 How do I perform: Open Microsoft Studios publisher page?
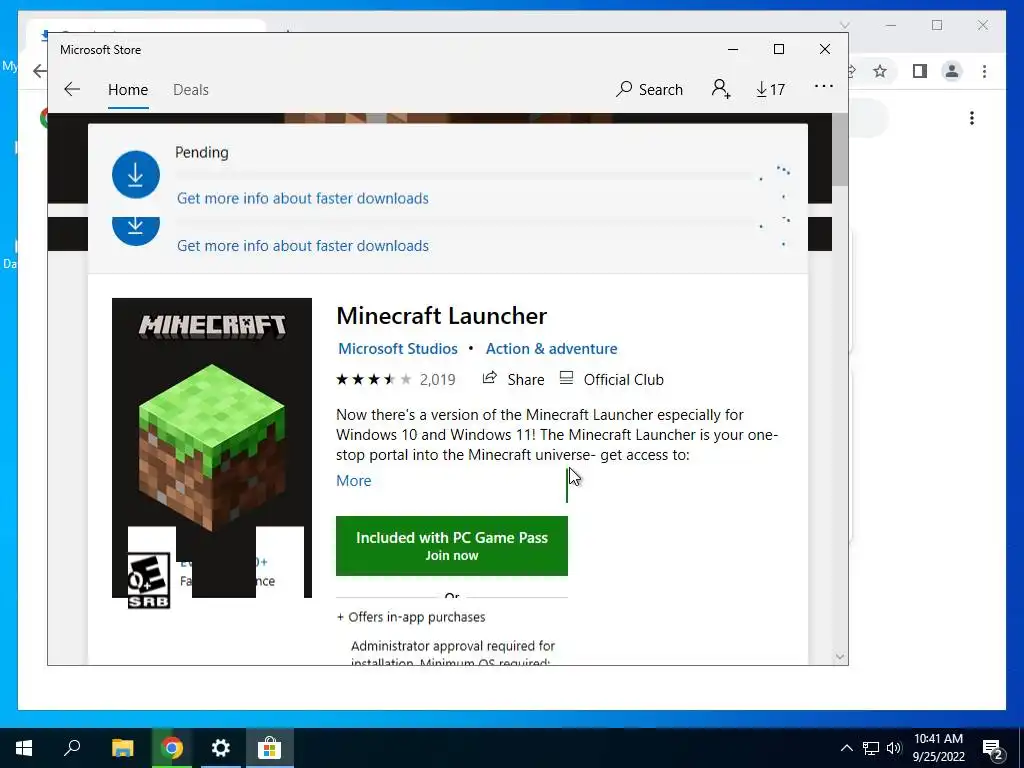click(398, 349)
